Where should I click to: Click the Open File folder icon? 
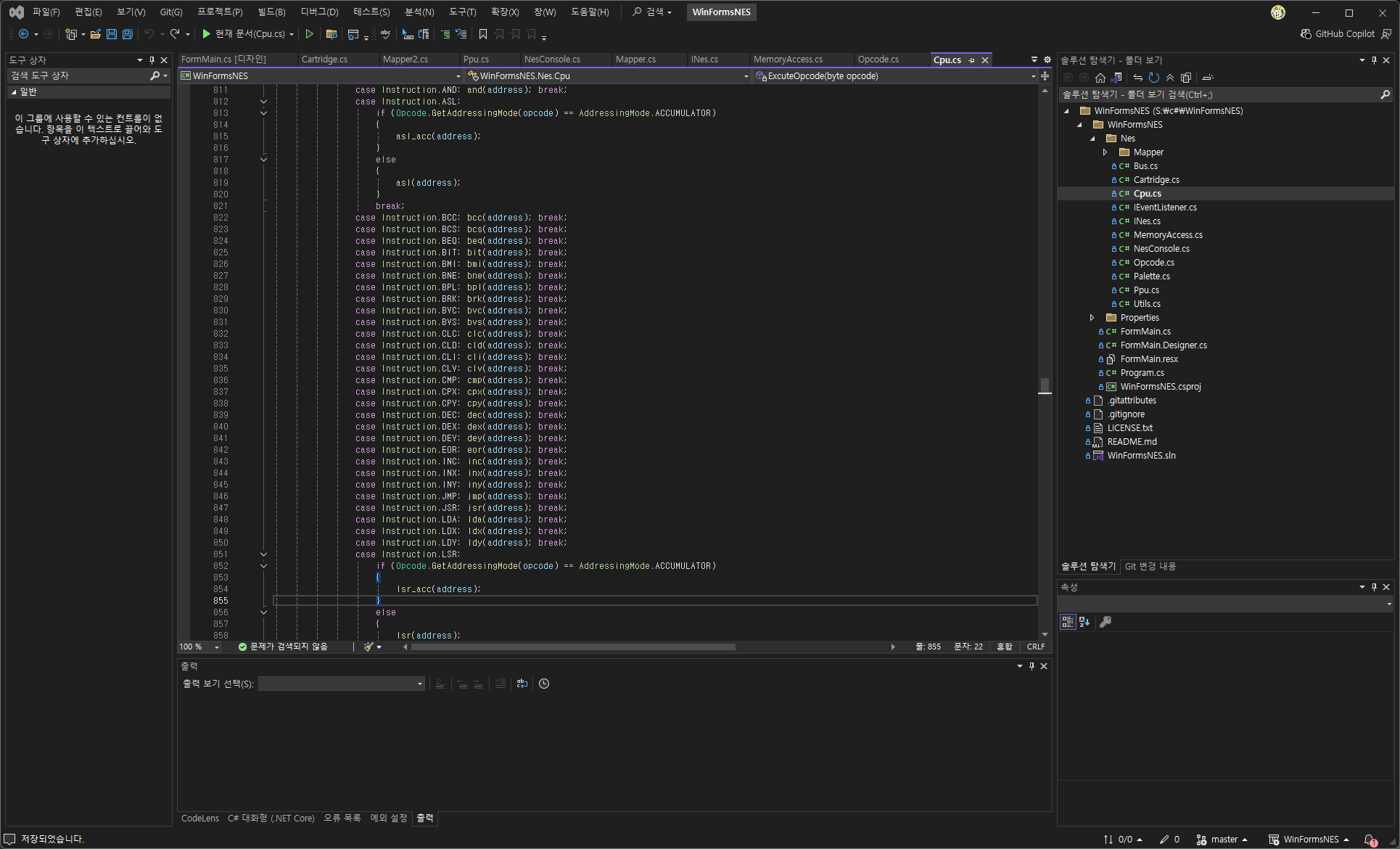96,34
